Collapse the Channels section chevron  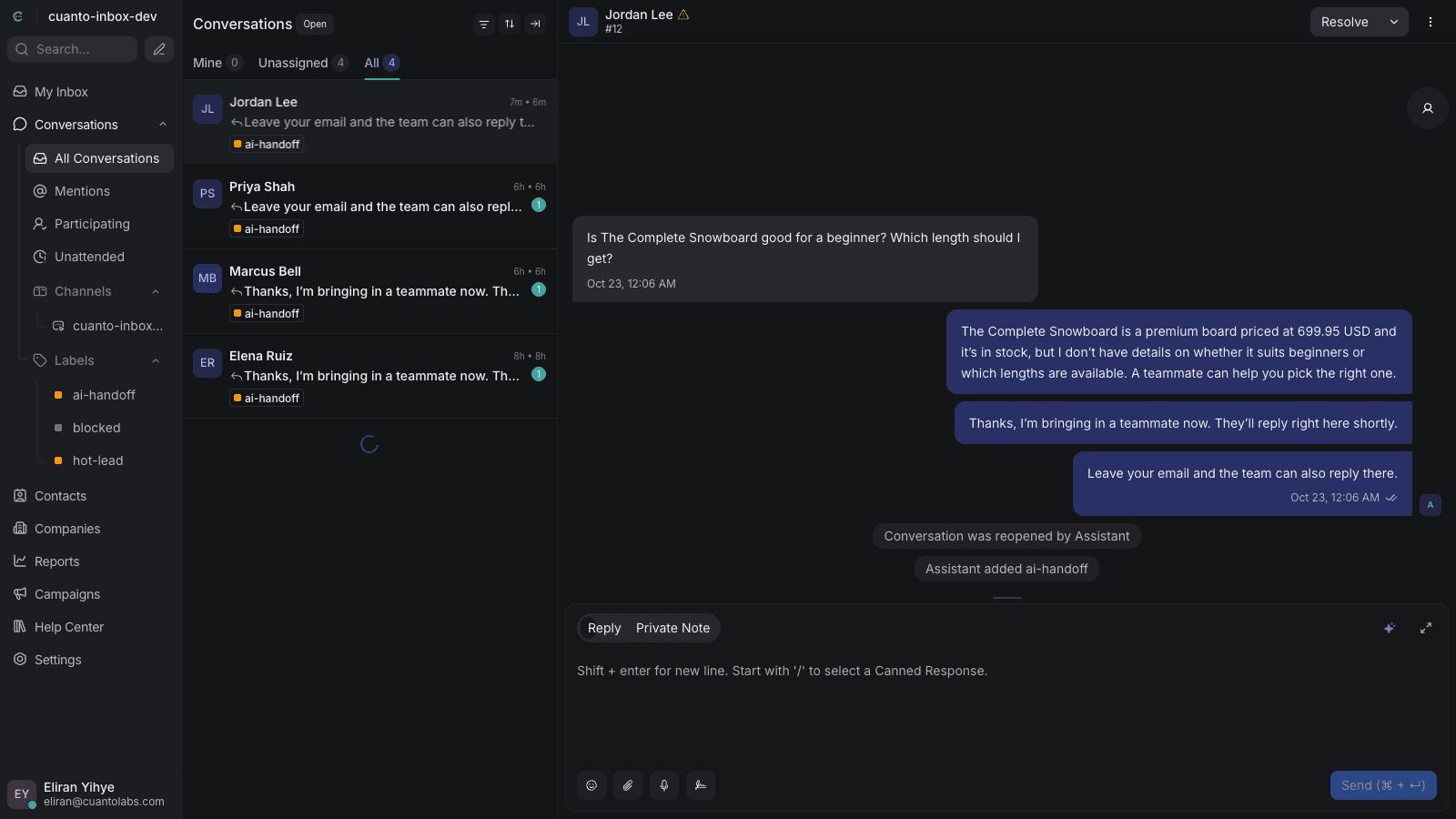click(156, 291)
